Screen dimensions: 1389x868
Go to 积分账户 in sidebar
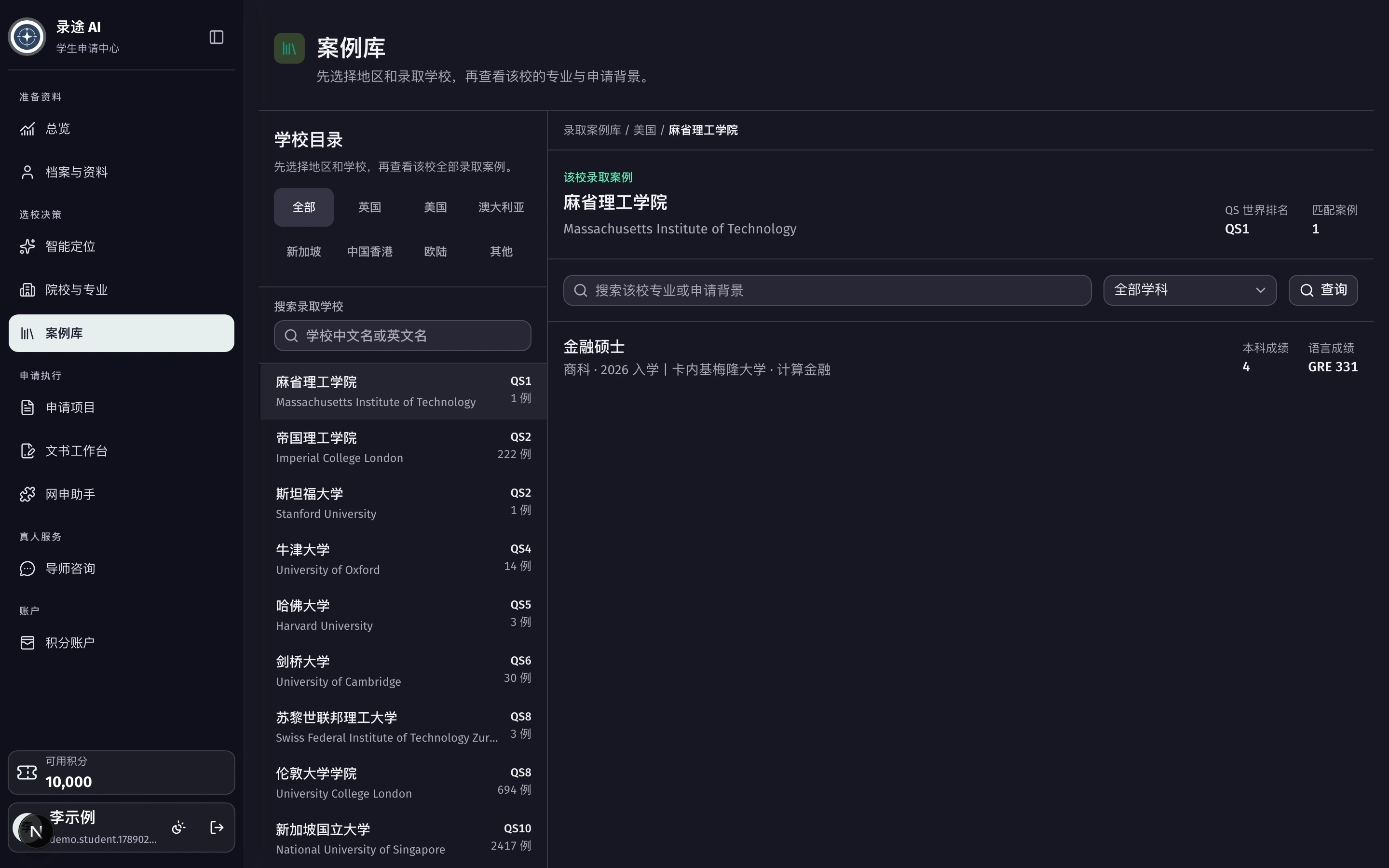[121, 643]
